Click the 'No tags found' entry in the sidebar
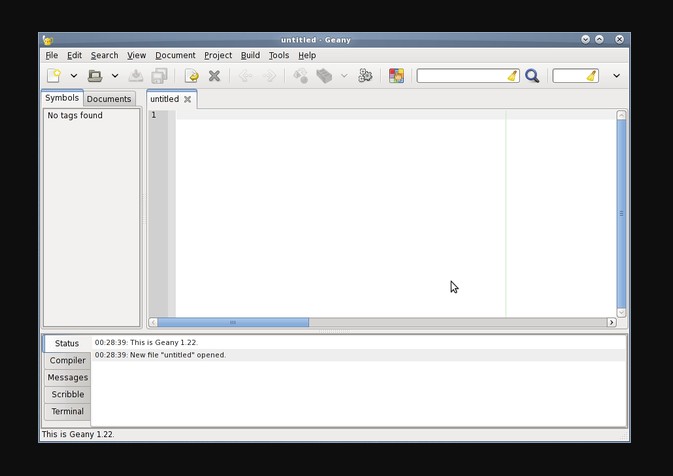Viewport: 673px width, 476px height. coord(75,115)
